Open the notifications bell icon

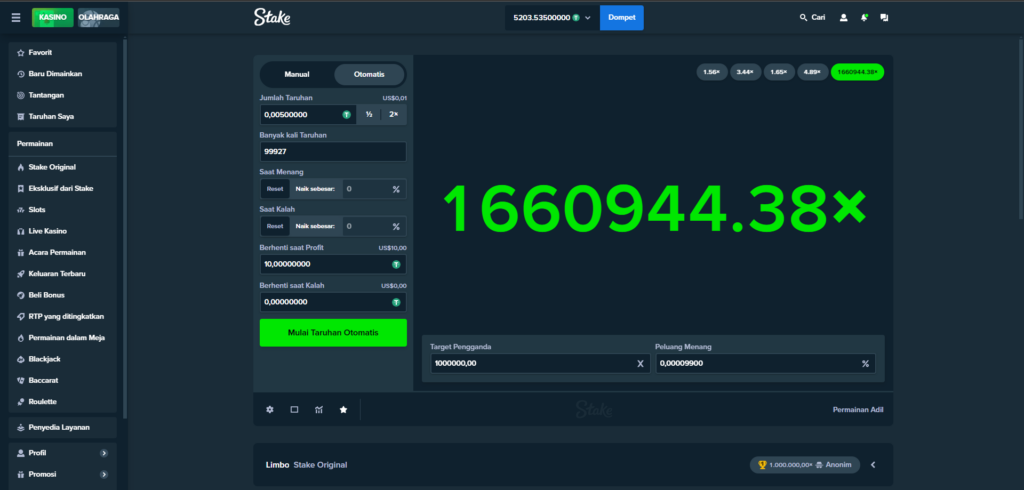(x=864, y=18)
